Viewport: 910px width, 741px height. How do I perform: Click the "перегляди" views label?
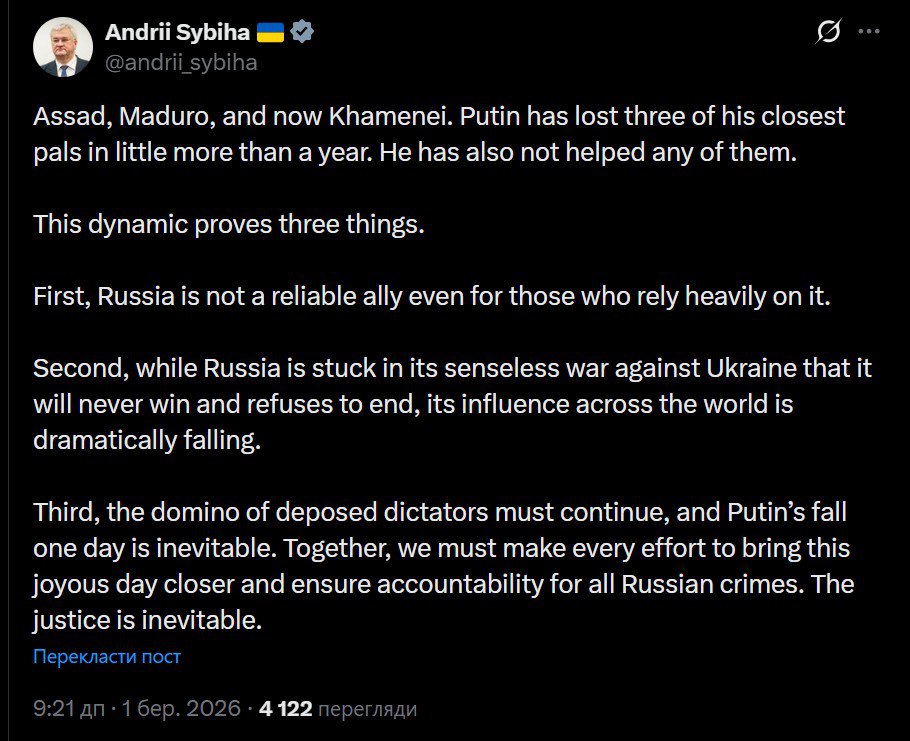pos(367,709)
